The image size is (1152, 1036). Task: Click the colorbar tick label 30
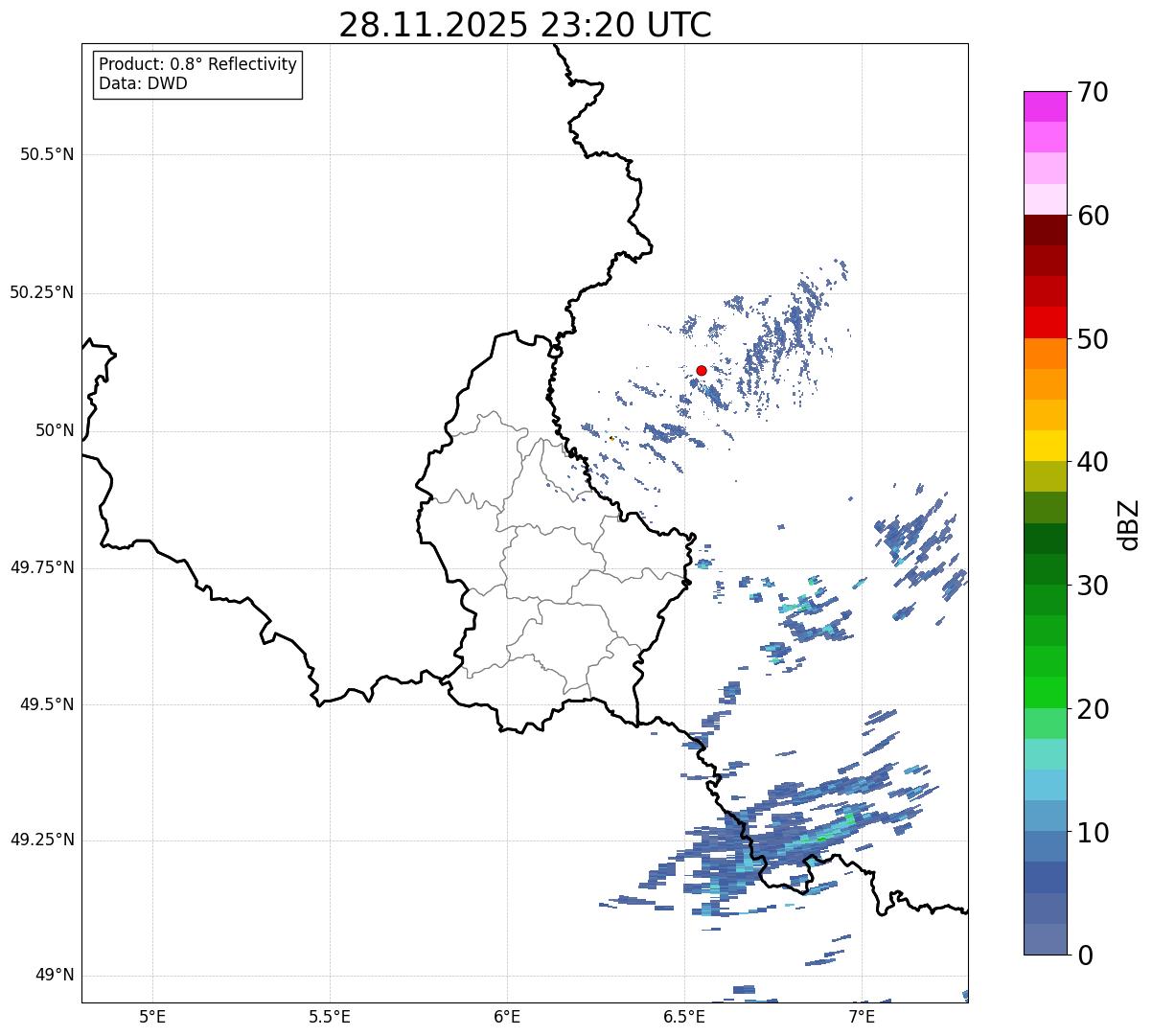1093,586
